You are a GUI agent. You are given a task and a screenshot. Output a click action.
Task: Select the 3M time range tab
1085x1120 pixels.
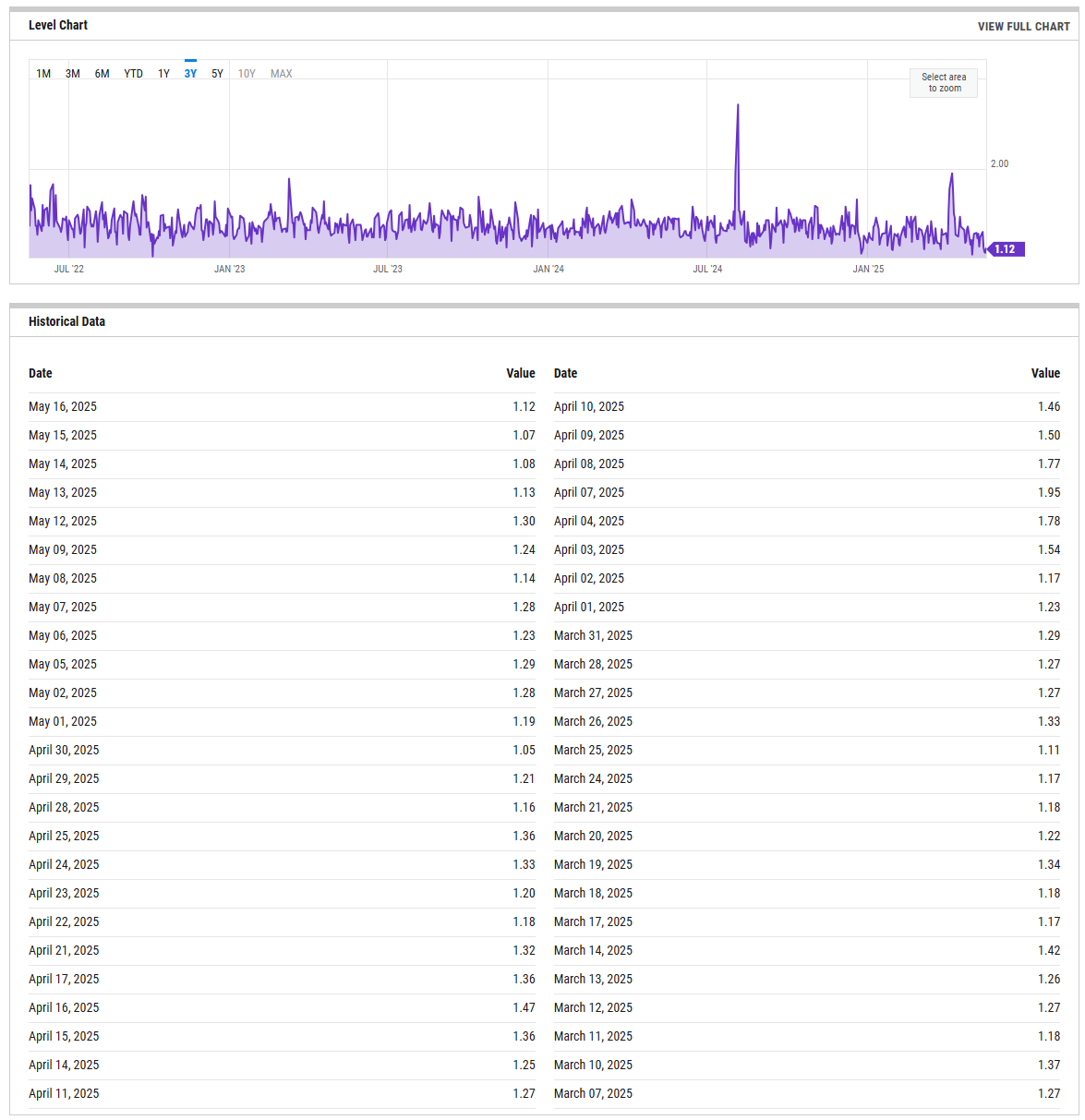[x=73, y=74]
